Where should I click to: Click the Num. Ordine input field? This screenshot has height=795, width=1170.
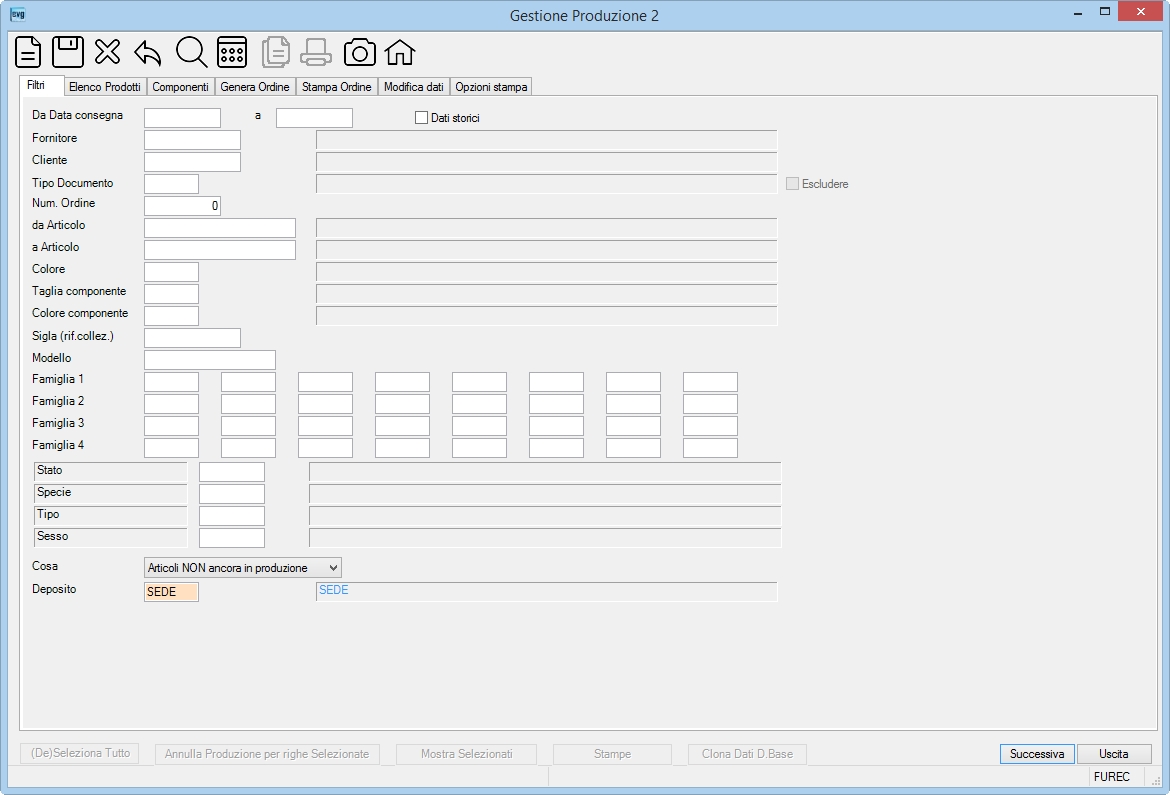click(x=182, y=205)
